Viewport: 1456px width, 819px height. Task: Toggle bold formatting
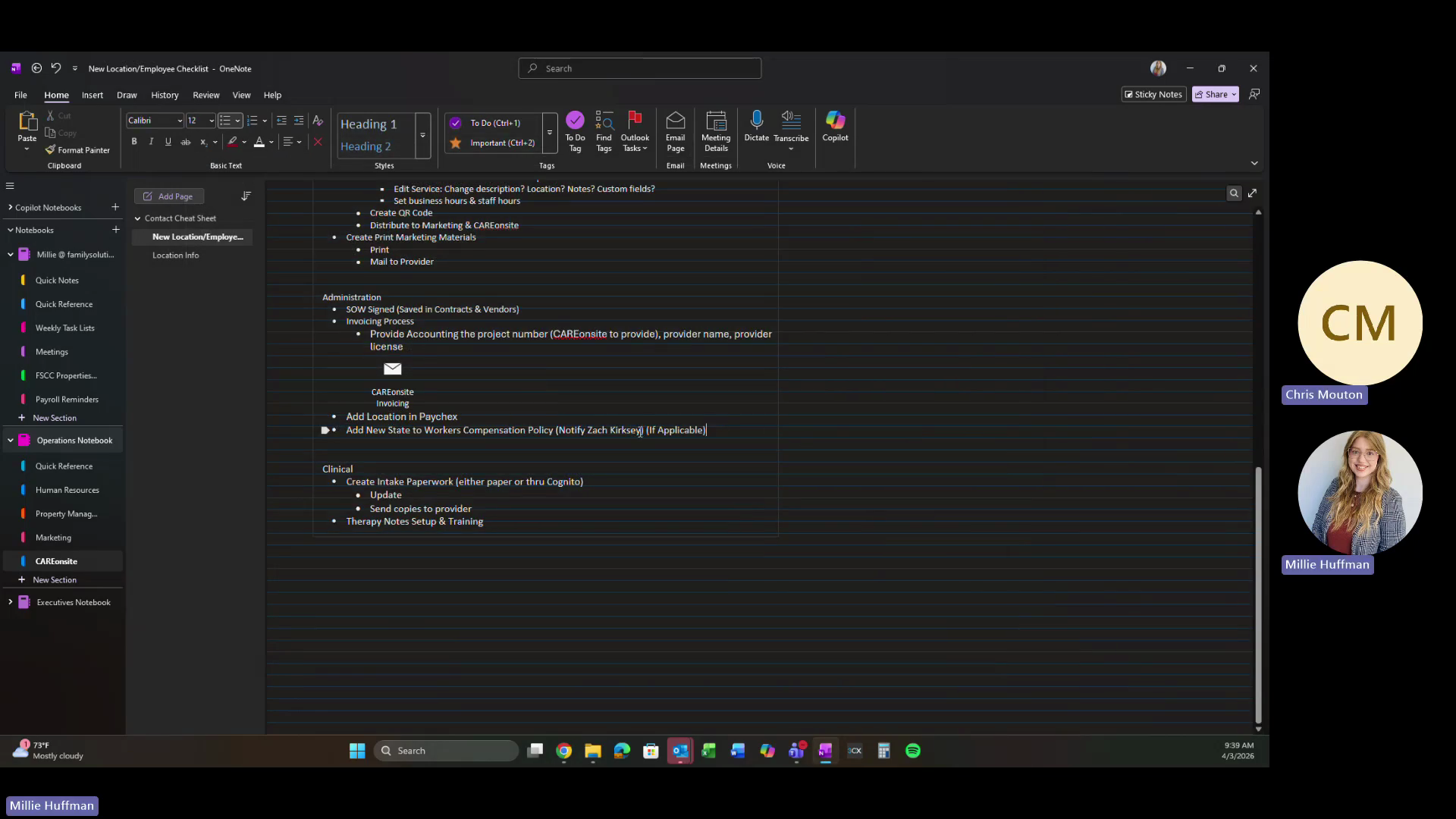coord(134,142)
